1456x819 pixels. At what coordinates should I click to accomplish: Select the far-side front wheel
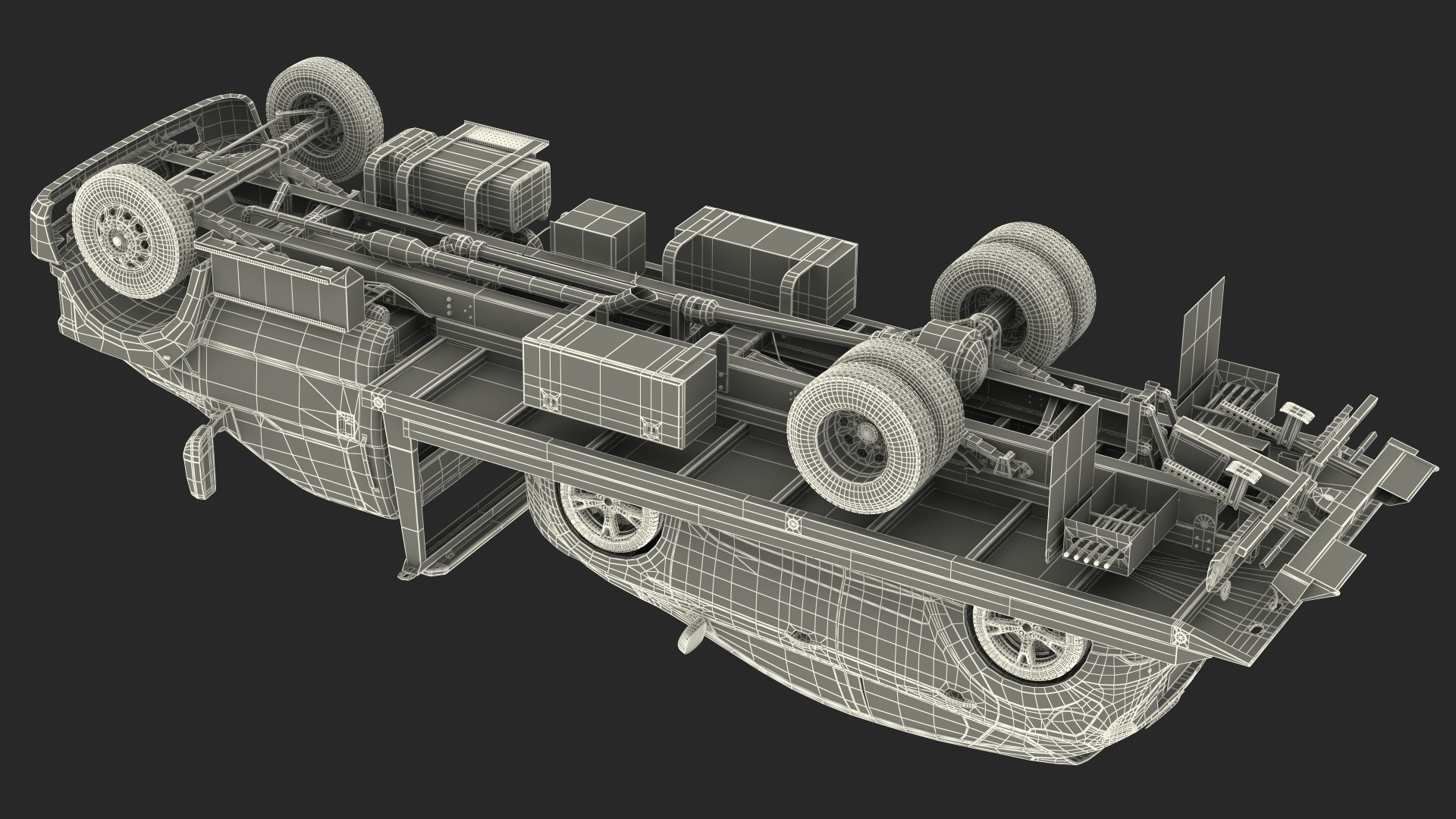click(325, 118)
